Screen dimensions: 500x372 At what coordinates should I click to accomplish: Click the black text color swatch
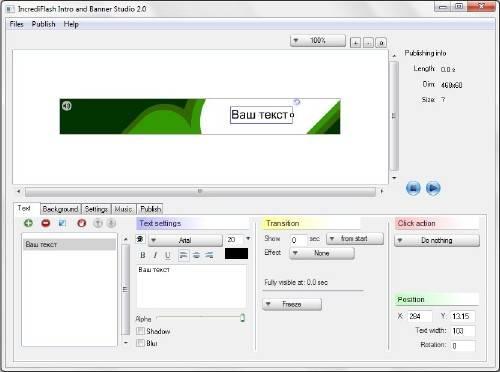(236, 254)
